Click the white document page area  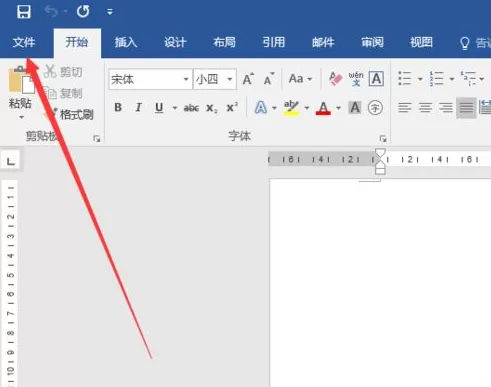click(x=380, y=283)
